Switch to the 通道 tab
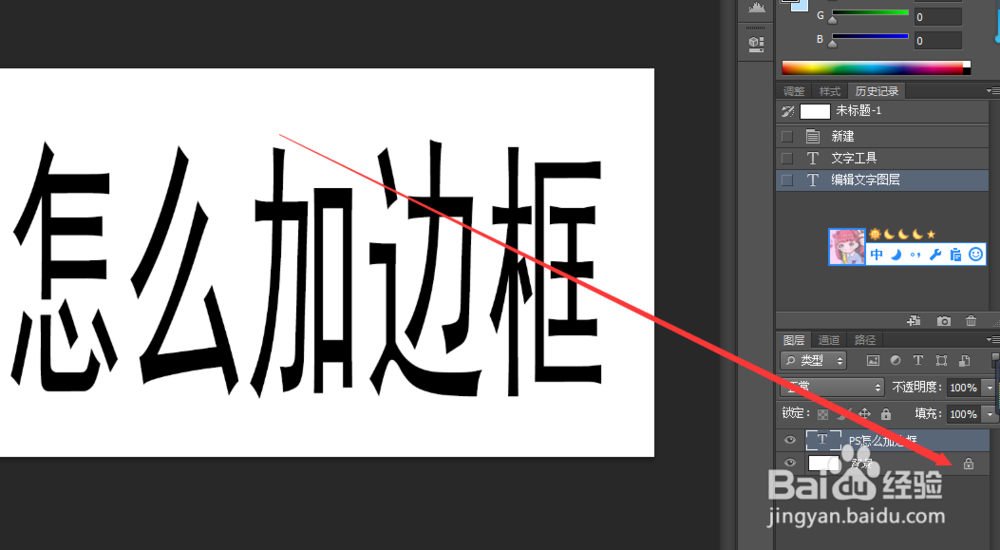 pos(829,339)
